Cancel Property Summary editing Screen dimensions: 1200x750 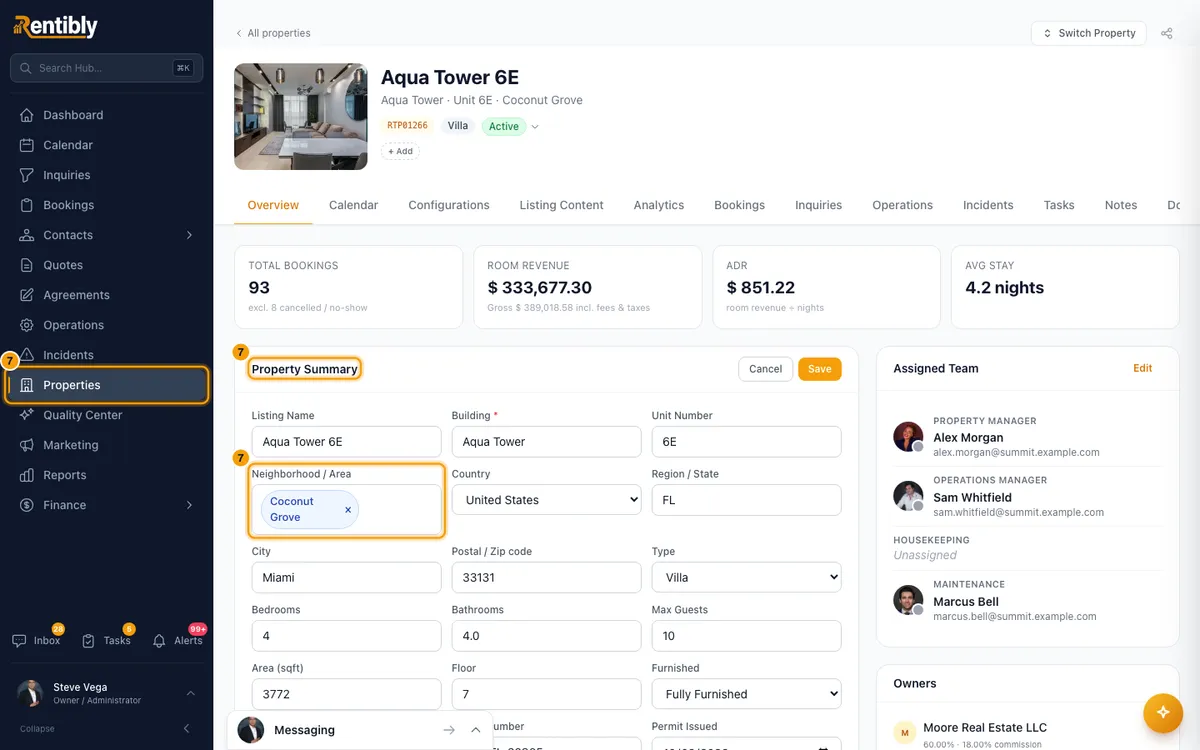pyautogui.click(x=765, y=369)
